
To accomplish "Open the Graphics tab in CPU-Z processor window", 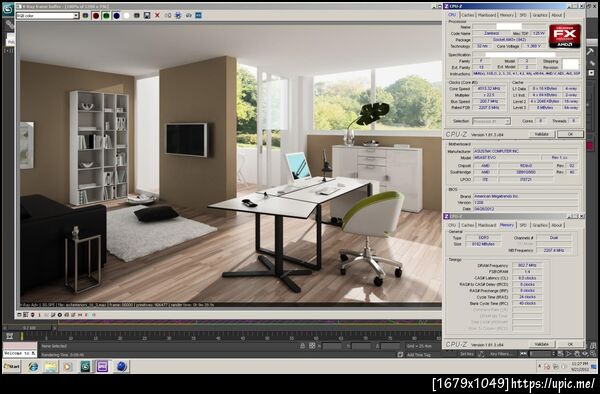I will click(540, 15).
